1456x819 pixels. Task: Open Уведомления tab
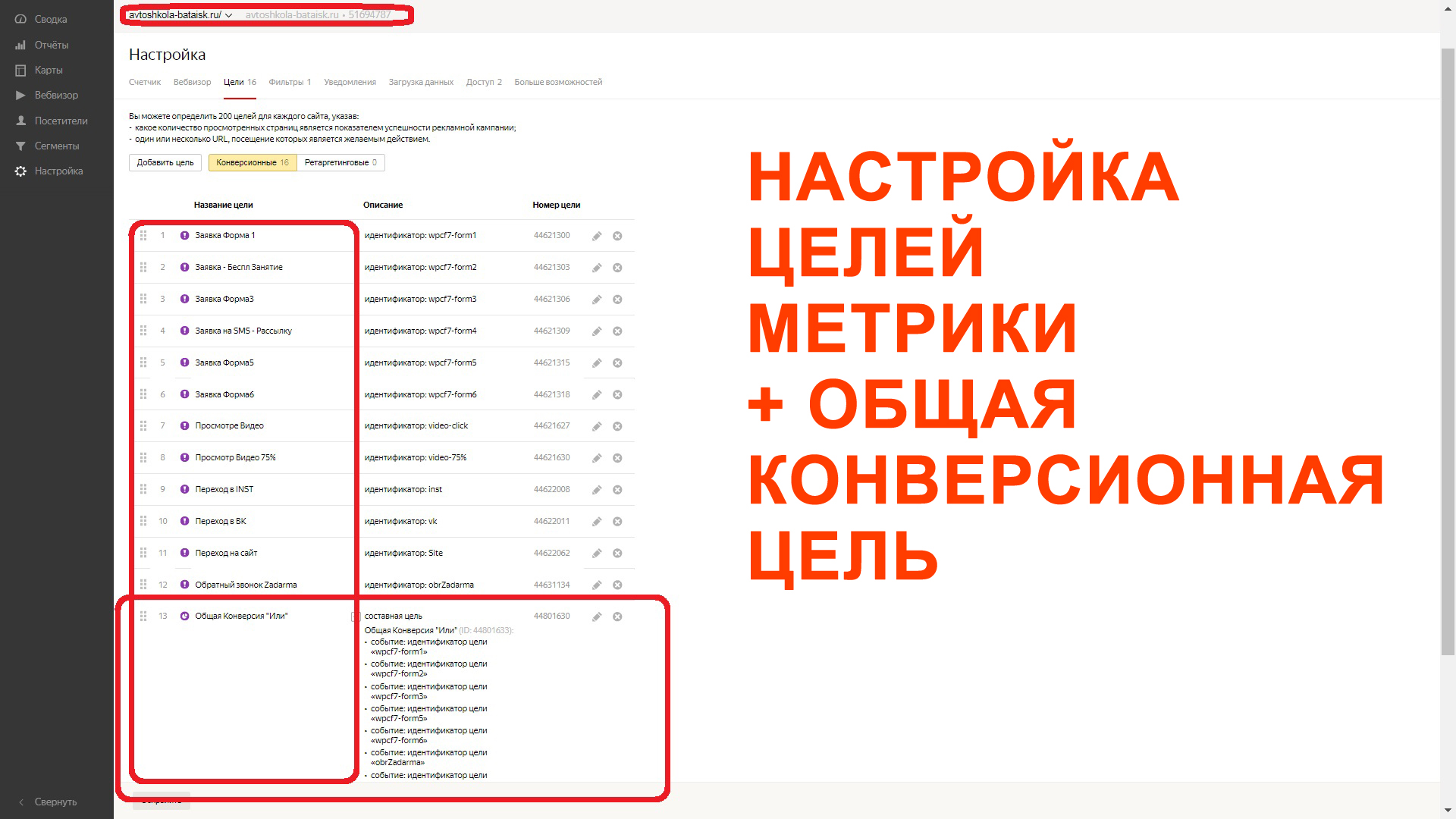[350, 82]
